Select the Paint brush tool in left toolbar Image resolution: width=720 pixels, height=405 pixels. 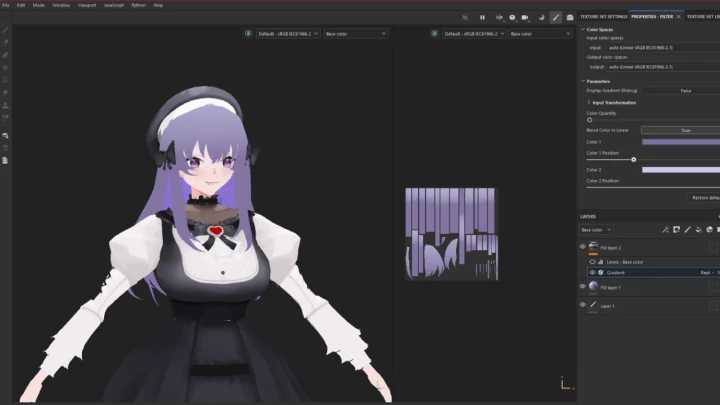6,30
